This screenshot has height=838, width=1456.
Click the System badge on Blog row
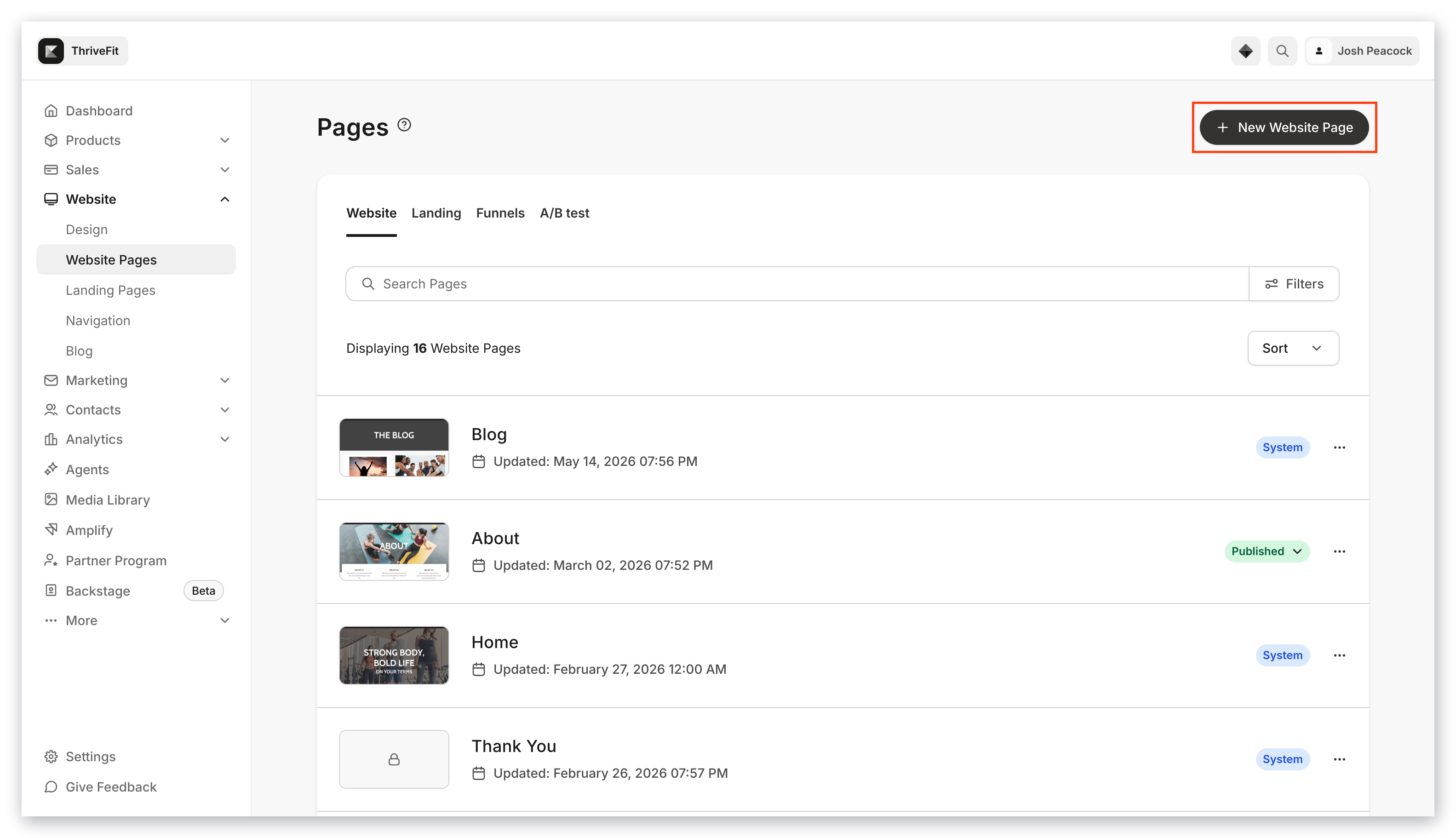pos(1282,447)
